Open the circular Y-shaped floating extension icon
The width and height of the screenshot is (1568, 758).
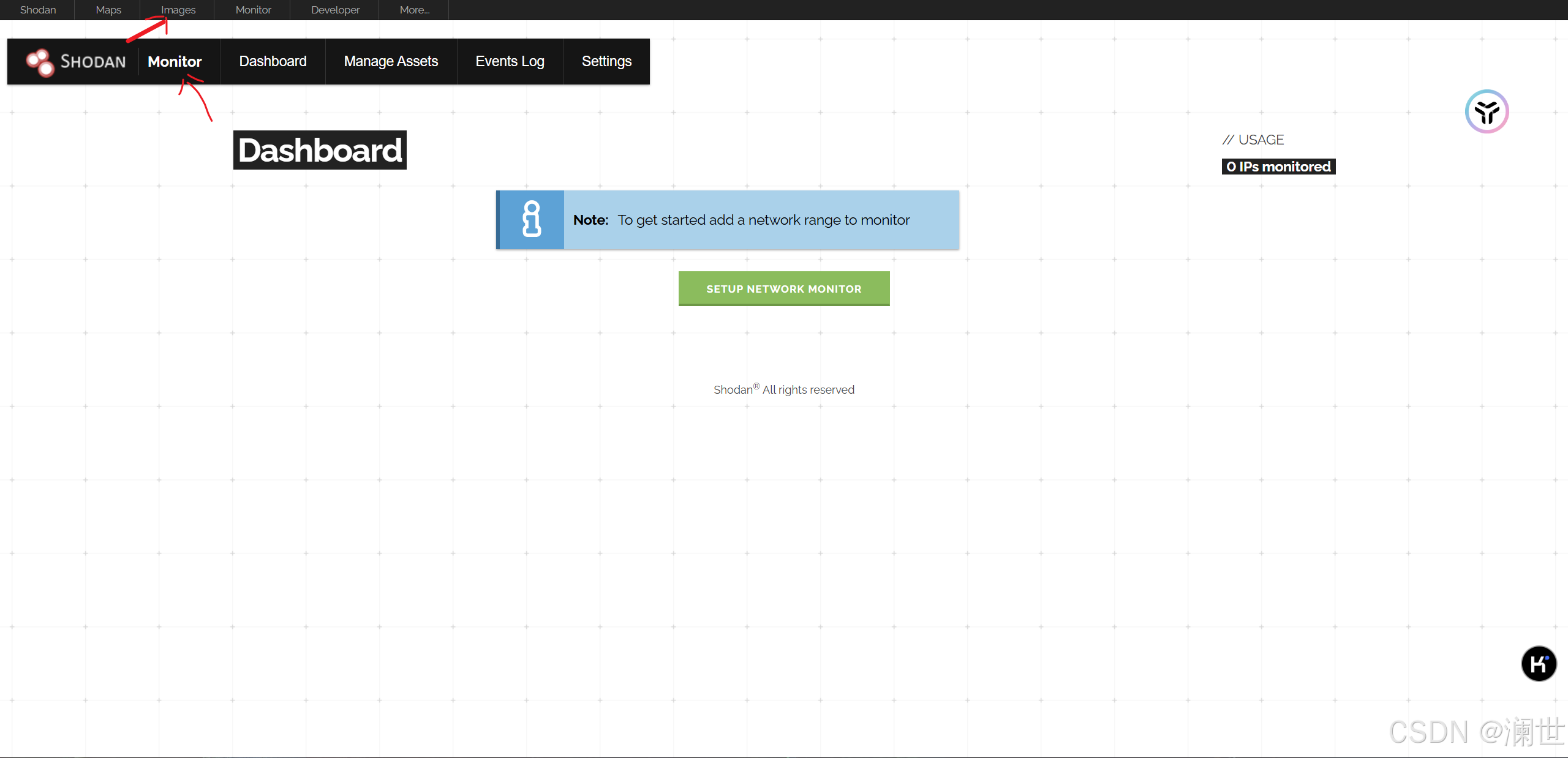[x=1487, y=111]
